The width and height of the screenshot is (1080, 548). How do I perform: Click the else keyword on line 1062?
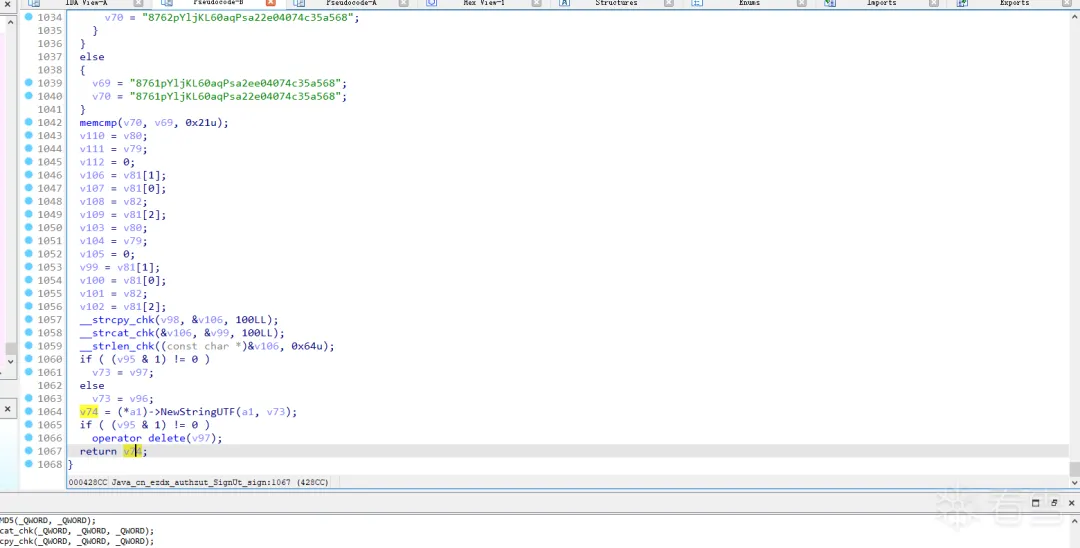coord(92,386)
